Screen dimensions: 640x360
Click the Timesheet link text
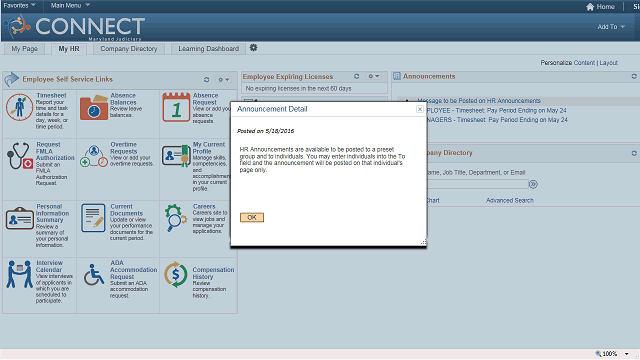click(51, 96)
